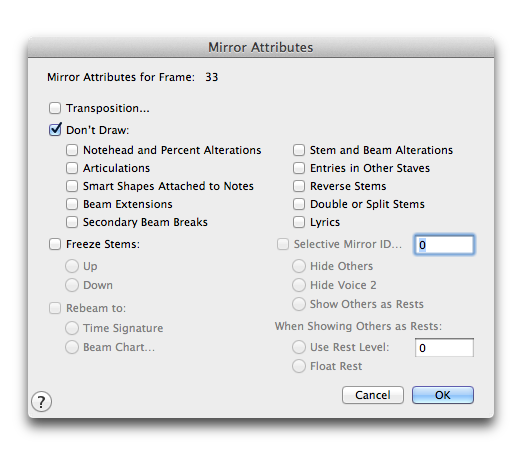Tick the Articulations checkbox

[x=72, y=168]
